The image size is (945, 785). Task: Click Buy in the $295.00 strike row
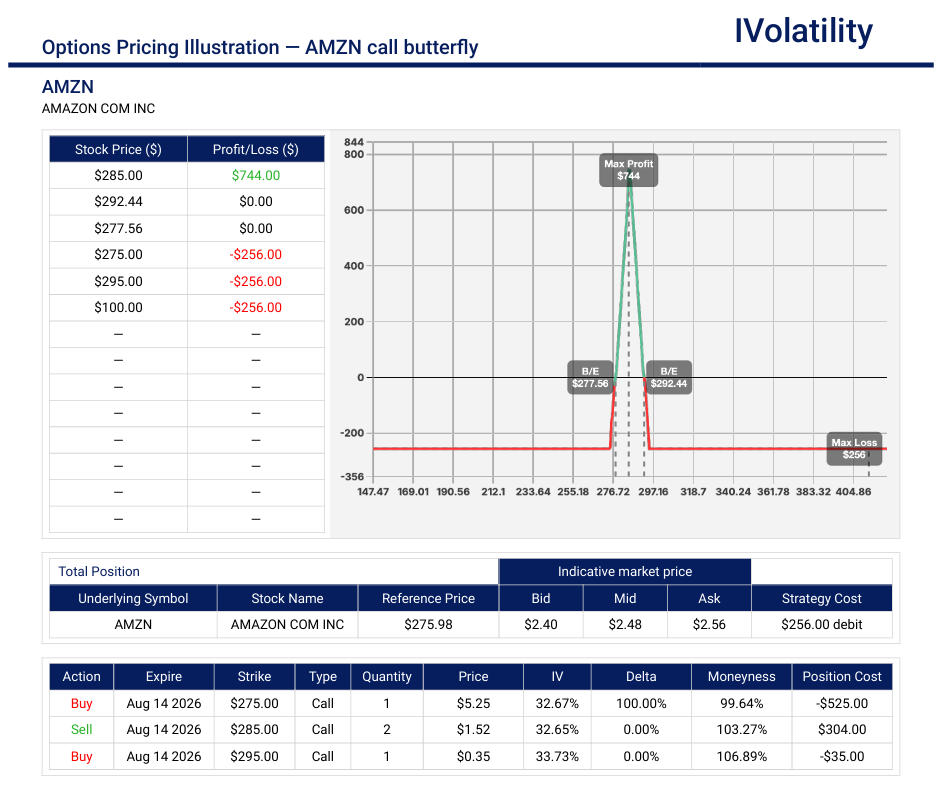pos(81,757)
